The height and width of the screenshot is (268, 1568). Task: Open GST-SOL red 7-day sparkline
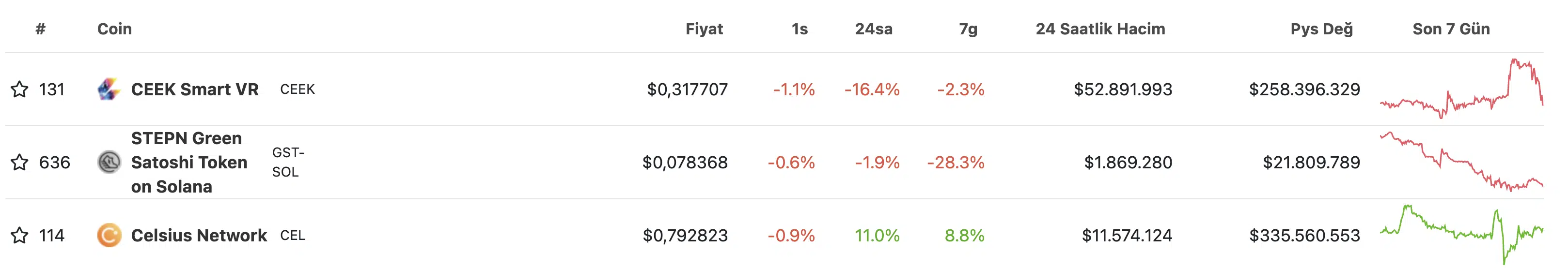pyautogui.click(x=1461, y=162)
